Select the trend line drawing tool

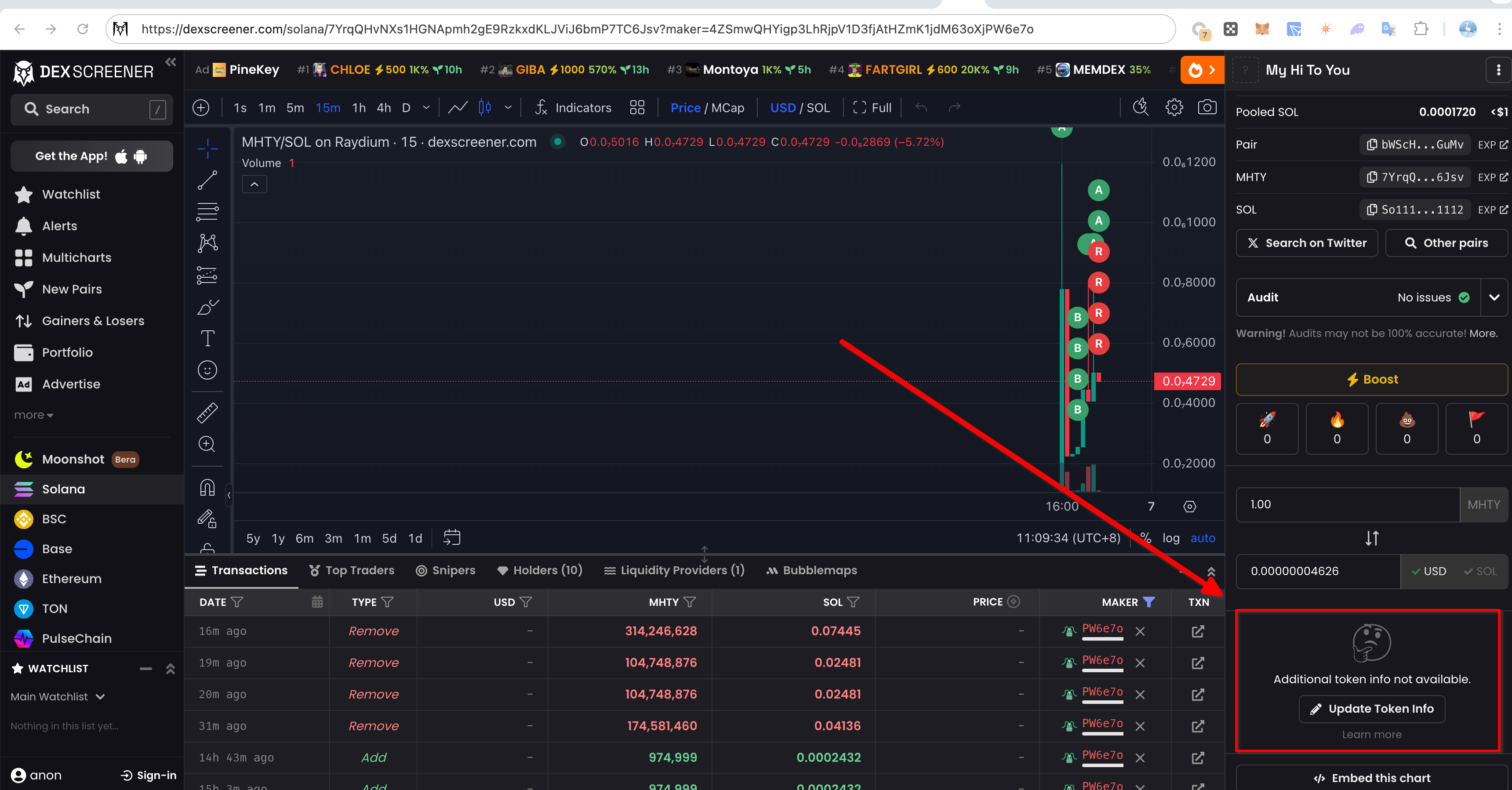click(207, 180)
